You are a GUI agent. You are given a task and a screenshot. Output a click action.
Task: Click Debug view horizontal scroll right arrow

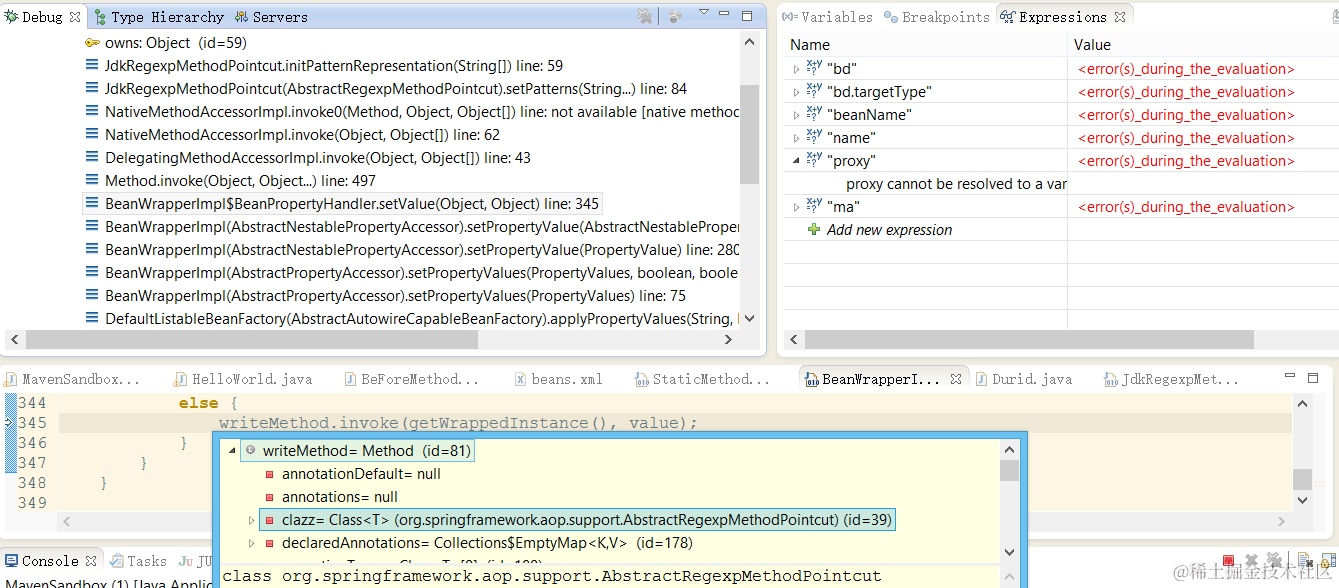coord(729,340)
